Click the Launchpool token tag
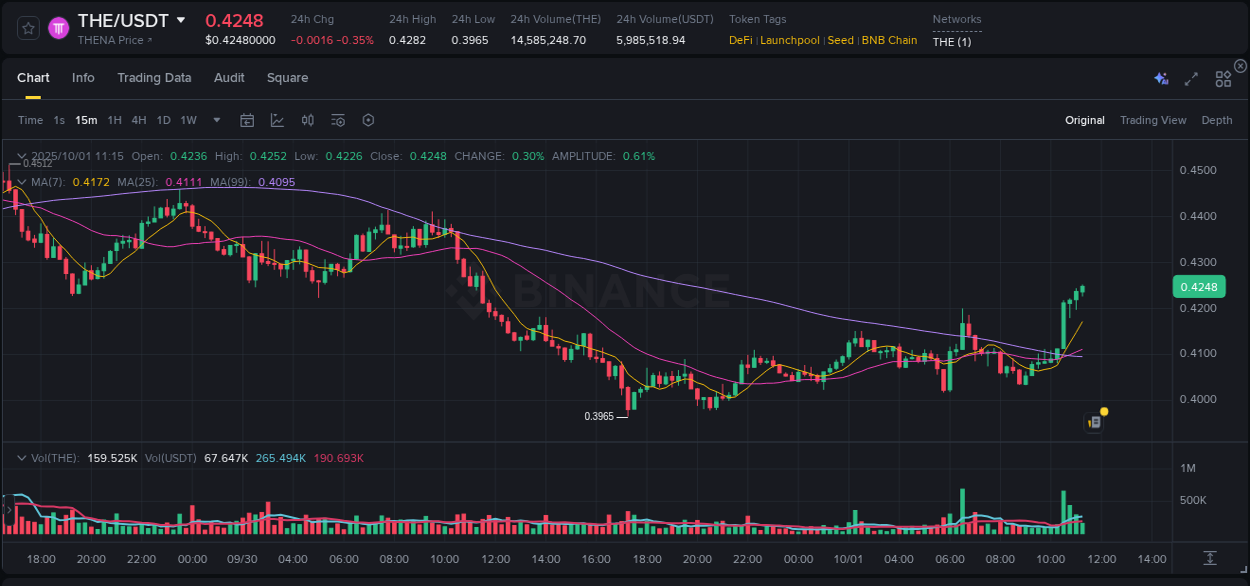 (790, 40)
